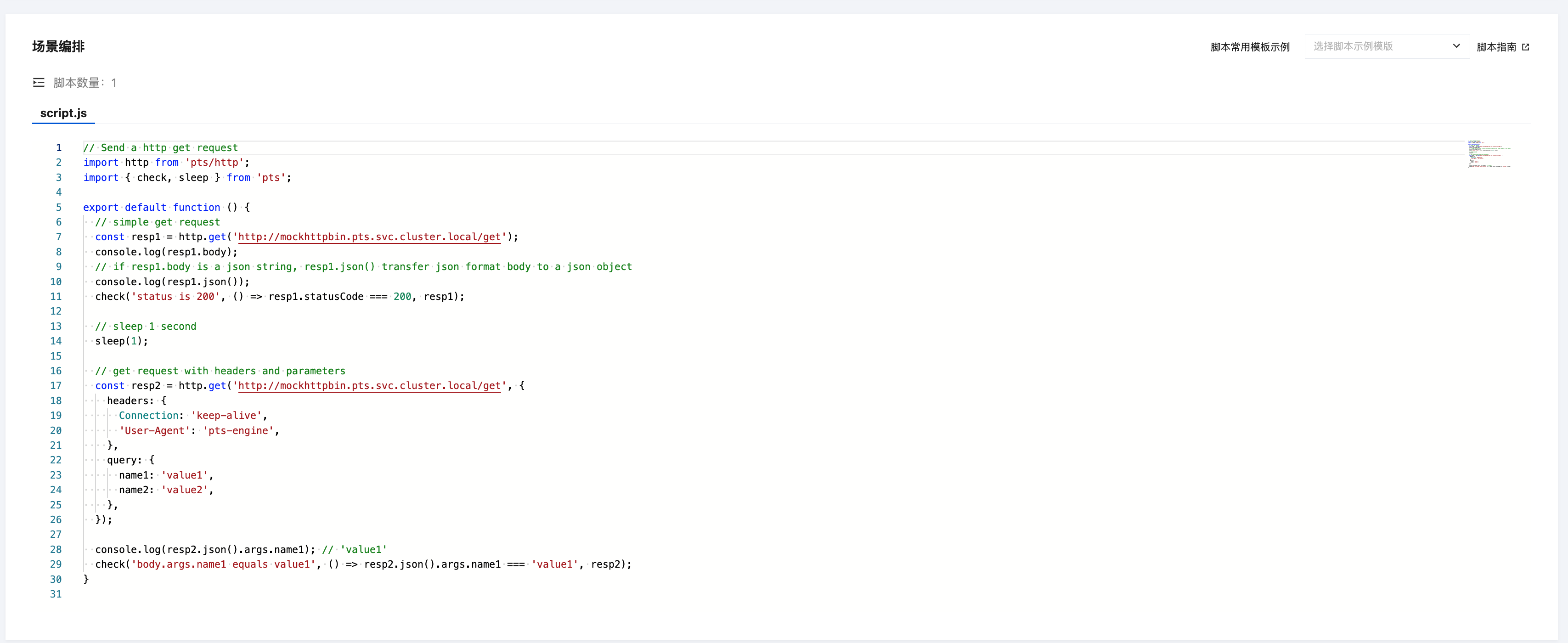The width and height of the screenshot is (1568, 643).
Task: Click the 'pts/http' import string
Action: click(x=214, y=163)
